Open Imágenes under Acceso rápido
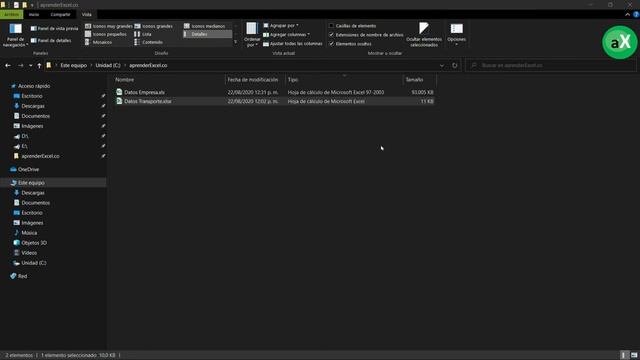The image size is (640, 360). [32, 126]
